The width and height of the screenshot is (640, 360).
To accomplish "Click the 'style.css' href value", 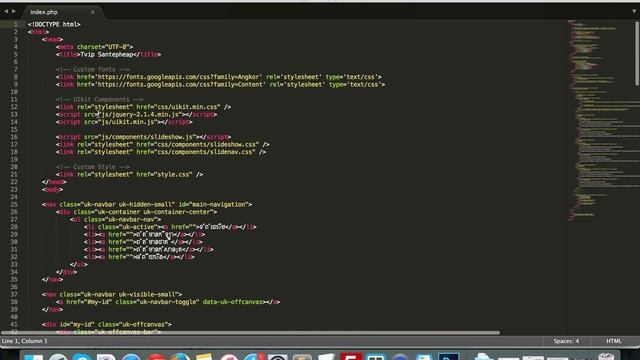I will coord(173,175).
